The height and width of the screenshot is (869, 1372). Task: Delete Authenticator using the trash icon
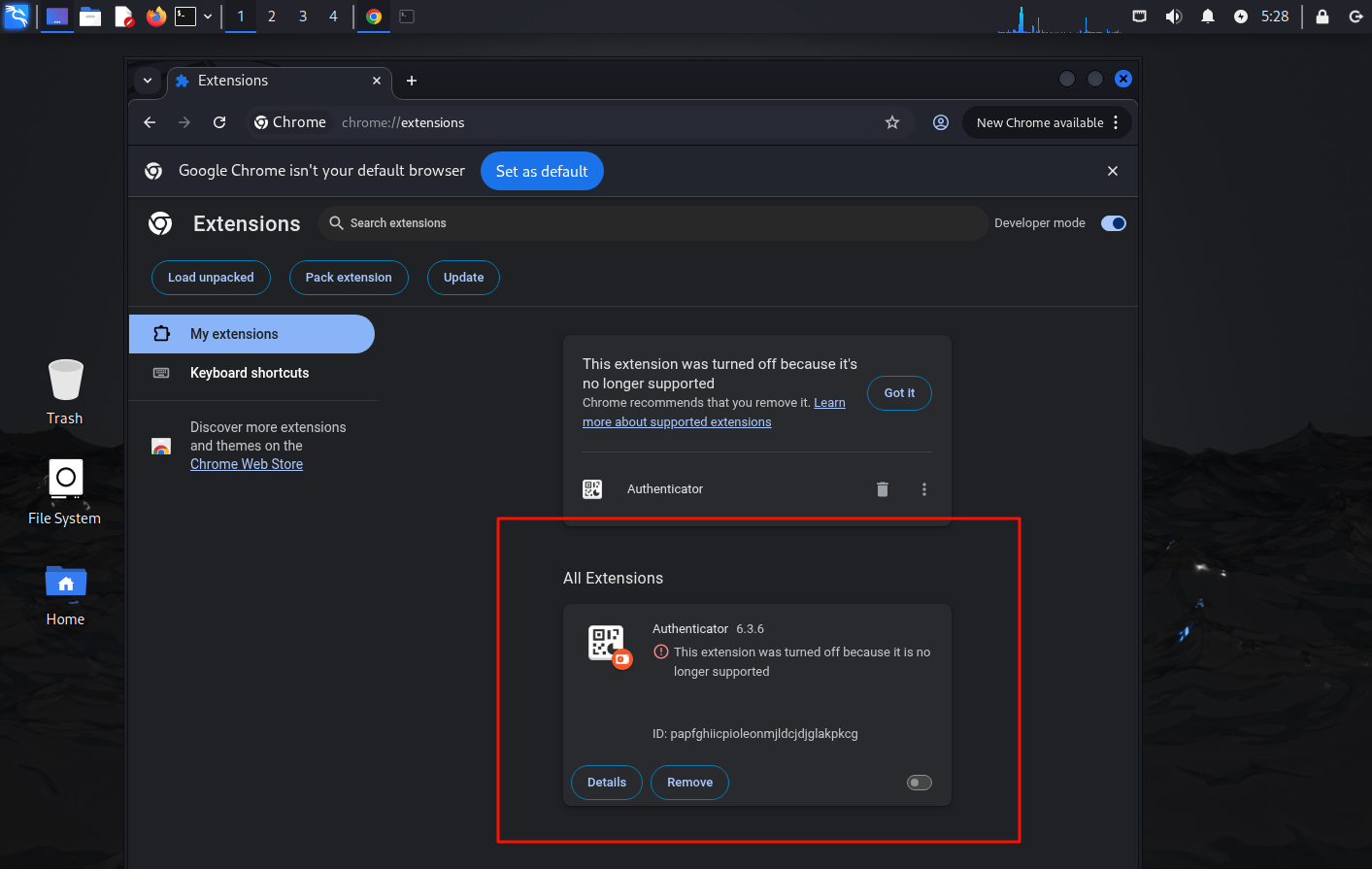883,489
